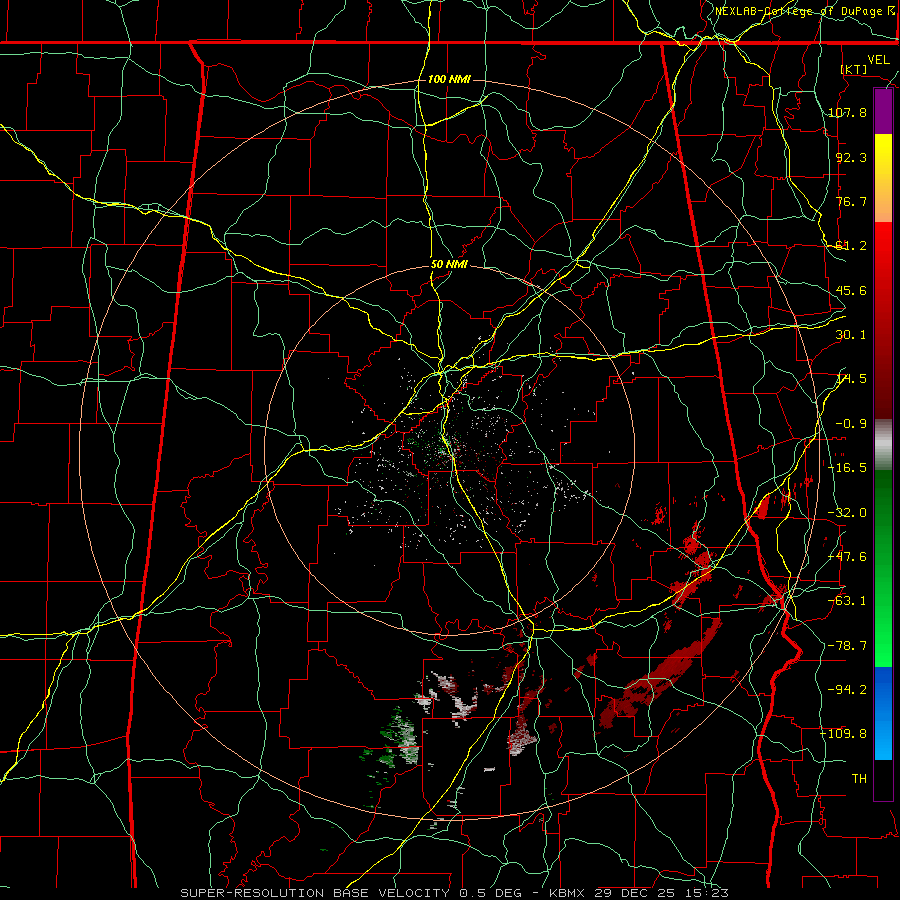Click the gray near-zero segment of color bar
The height and width of the screenshot is (900, 900).
883,445
